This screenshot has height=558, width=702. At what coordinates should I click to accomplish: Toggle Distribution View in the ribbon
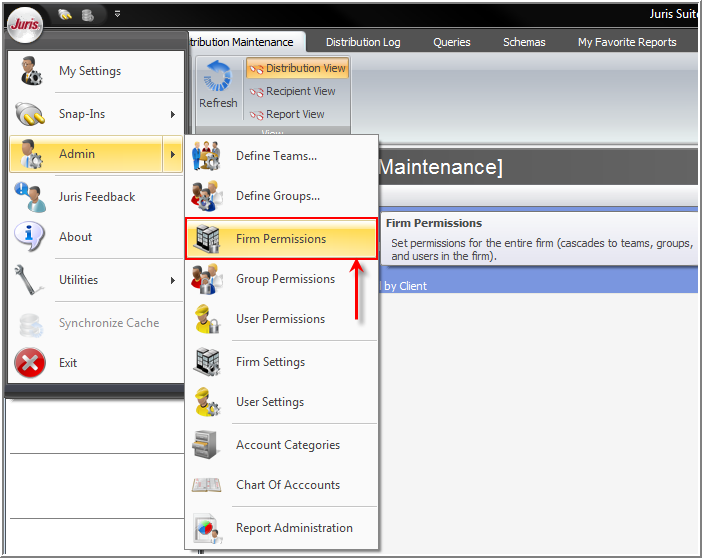click(x=298, y=68)
